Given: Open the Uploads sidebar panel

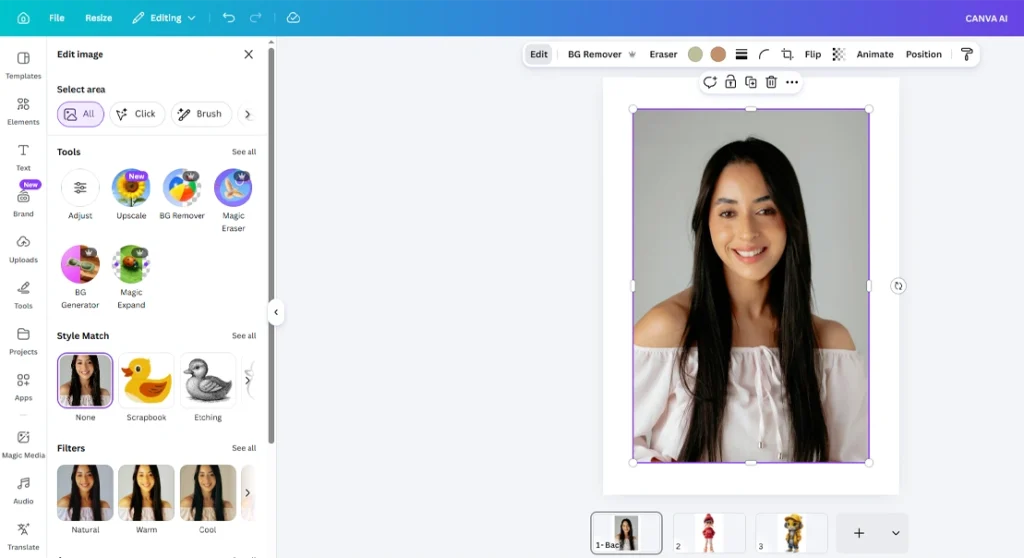Looking at the screenshot, I should point(24,249).
